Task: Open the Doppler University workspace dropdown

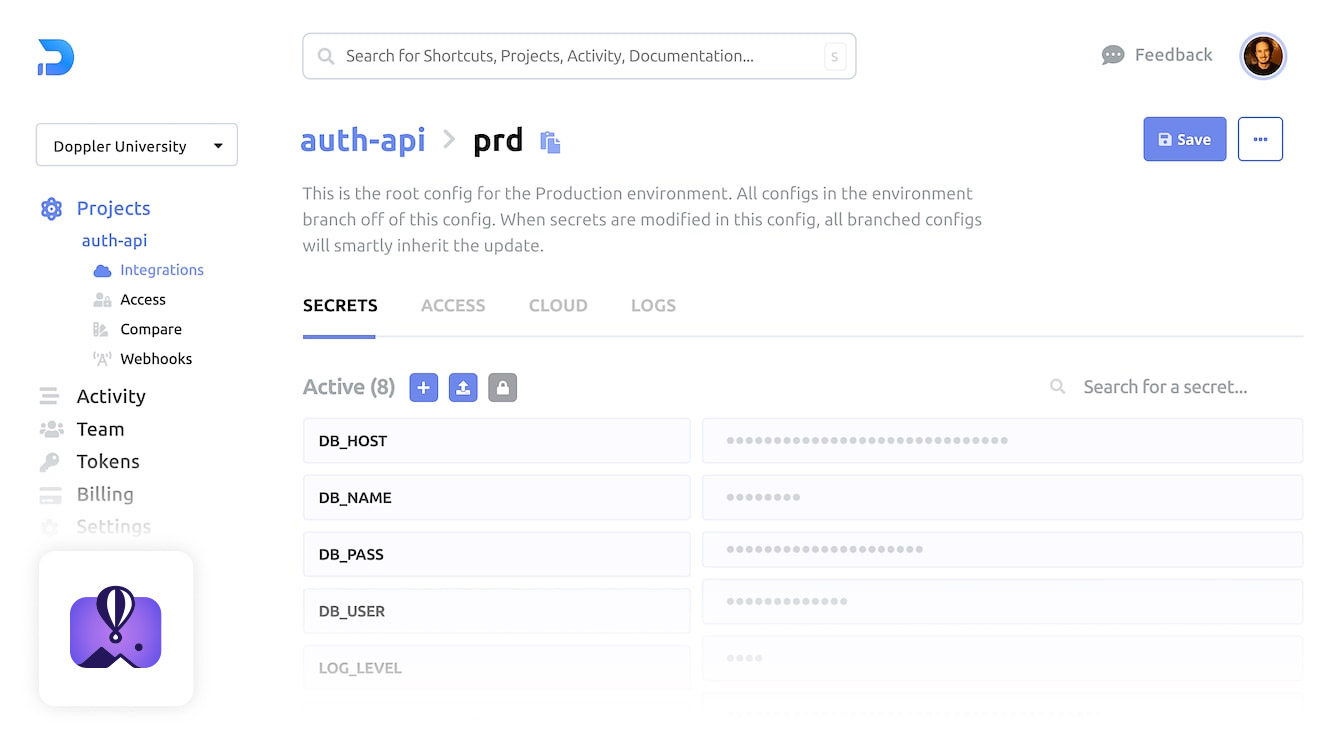Action: [x=136, y=145]
